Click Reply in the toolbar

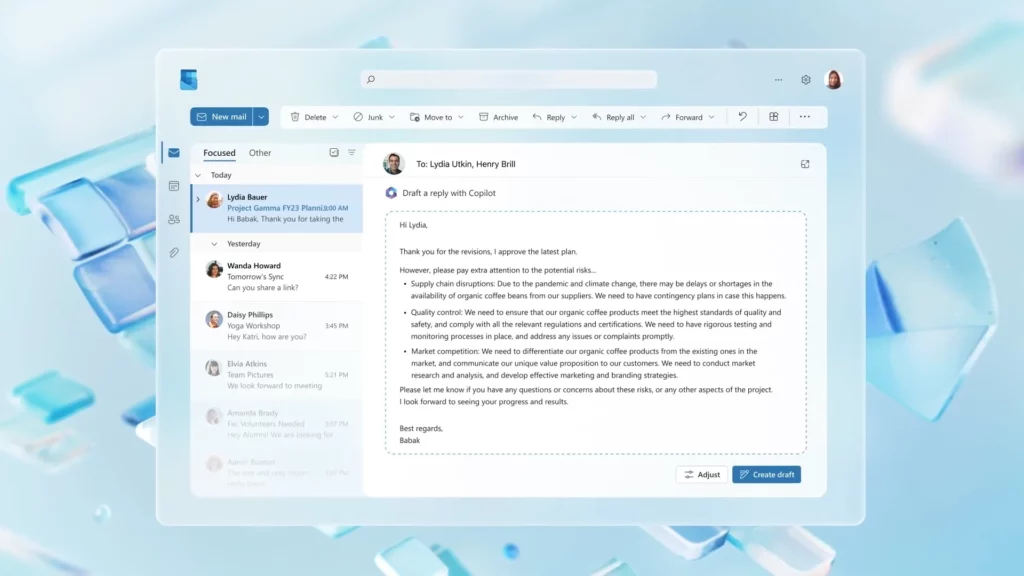click(549, 117)
